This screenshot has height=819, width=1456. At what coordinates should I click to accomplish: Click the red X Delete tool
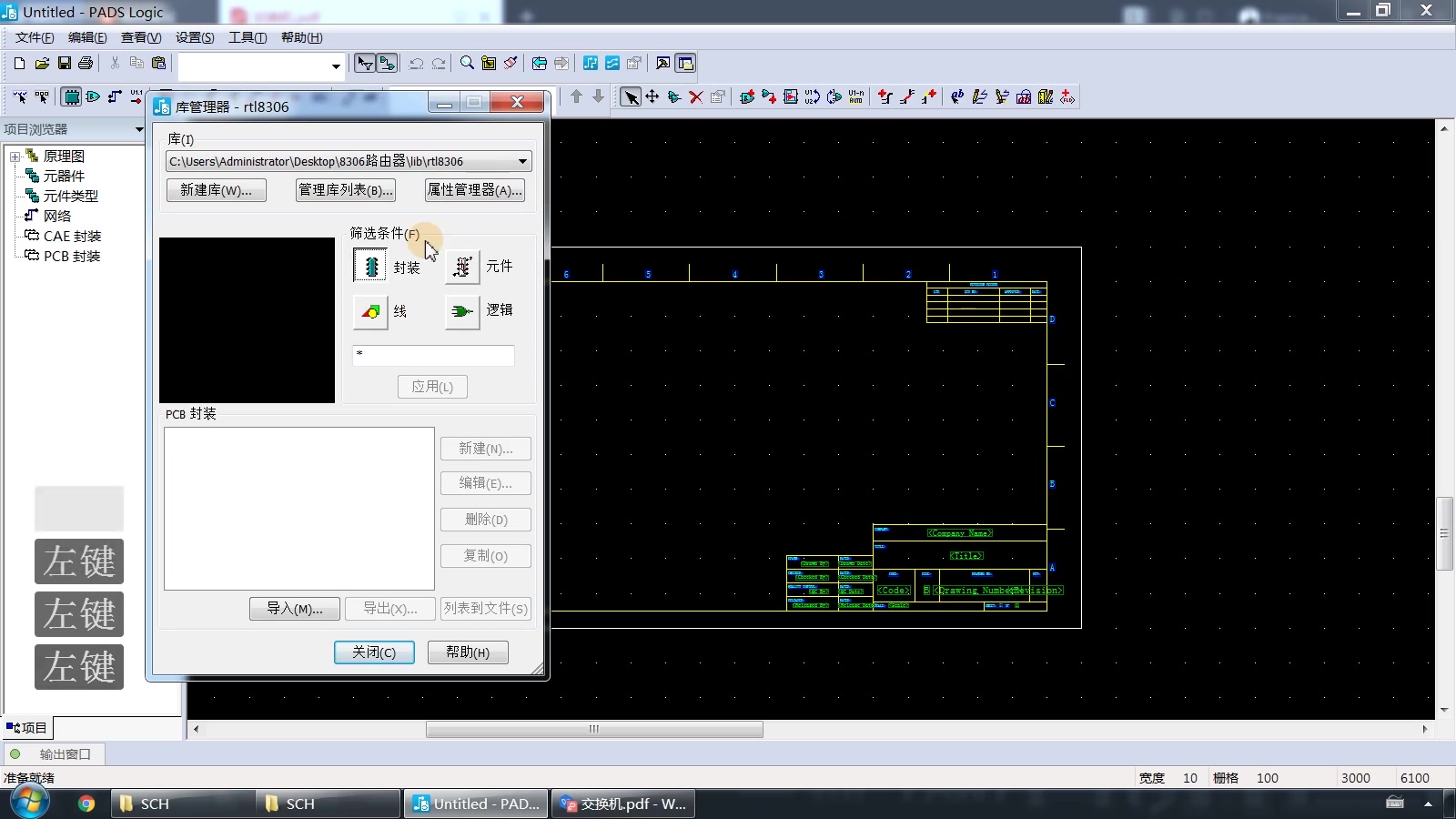click(696, 97)
